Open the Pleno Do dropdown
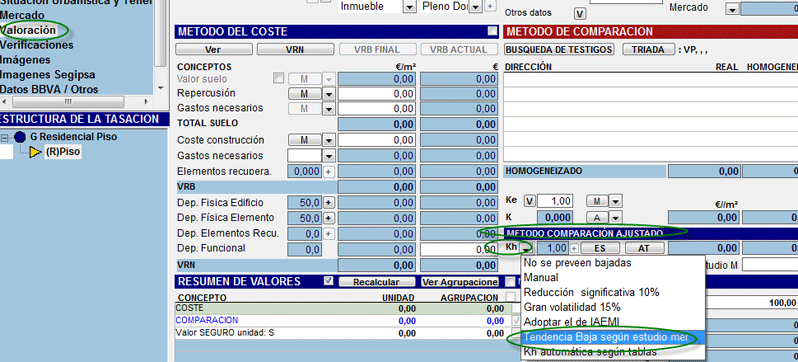Screen dimensions: 798x362 click(x=475, y=7)
